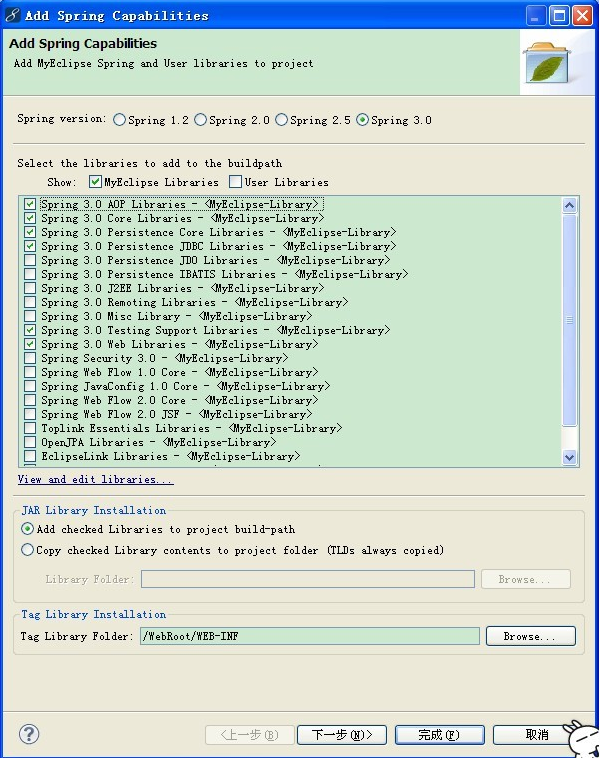Close the Add Spring Capabilities dialog
600x758 pixels.
point(583,16)
